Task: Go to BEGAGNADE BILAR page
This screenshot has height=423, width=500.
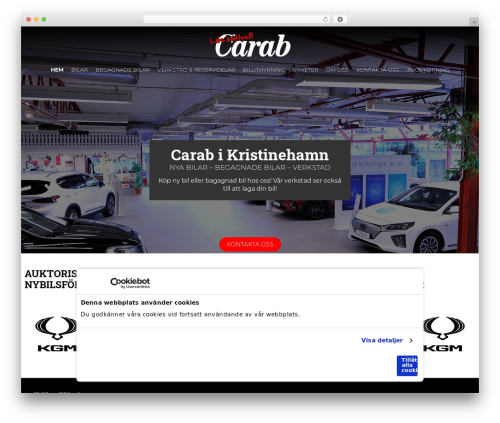Action: point(123,70)
